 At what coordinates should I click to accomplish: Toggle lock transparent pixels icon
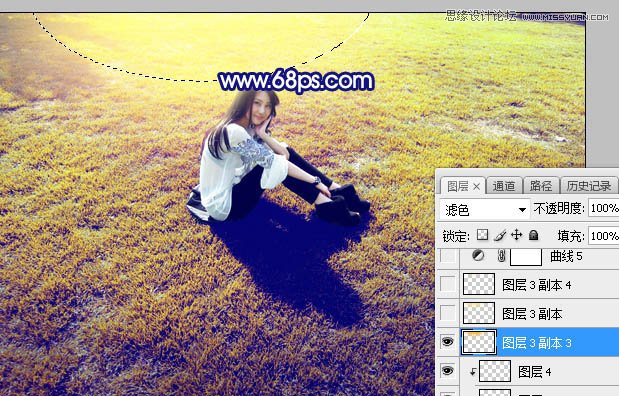tap(482, 235)
